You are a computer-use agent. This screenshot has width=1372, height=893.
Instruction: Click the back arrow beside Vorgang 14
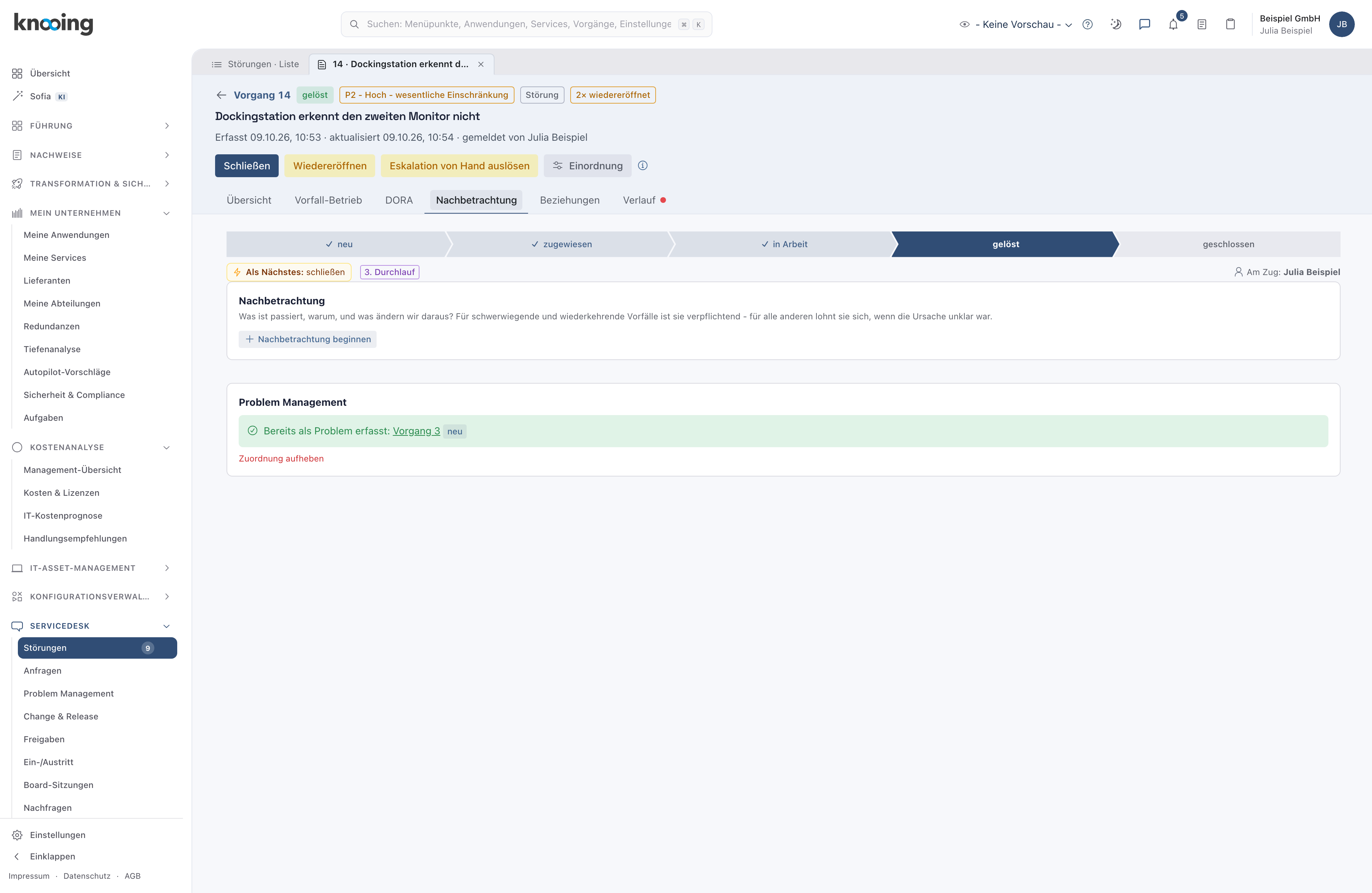tap(222, 95)
